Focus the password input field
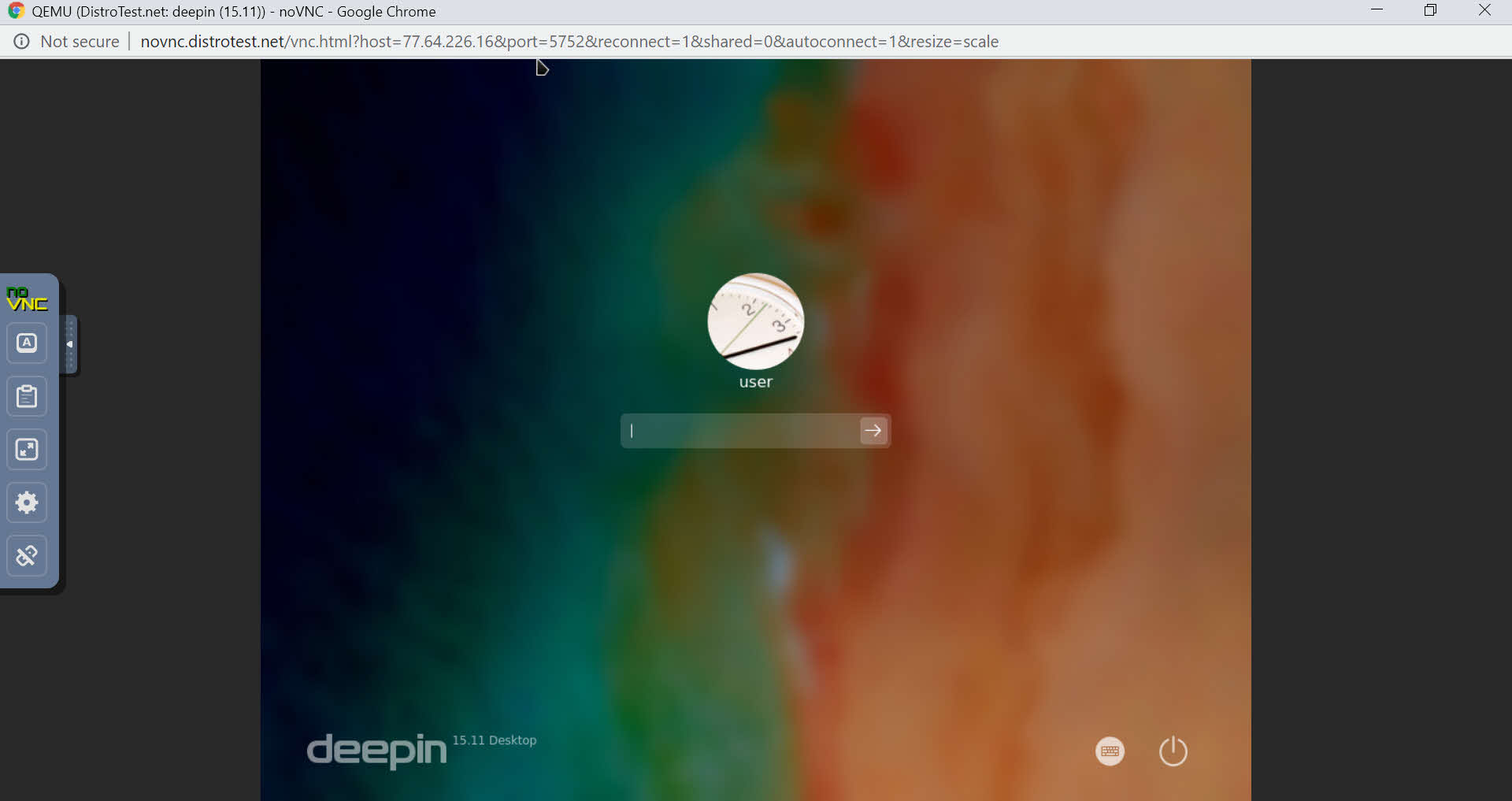1512x801 pixels. pos(740,431)
